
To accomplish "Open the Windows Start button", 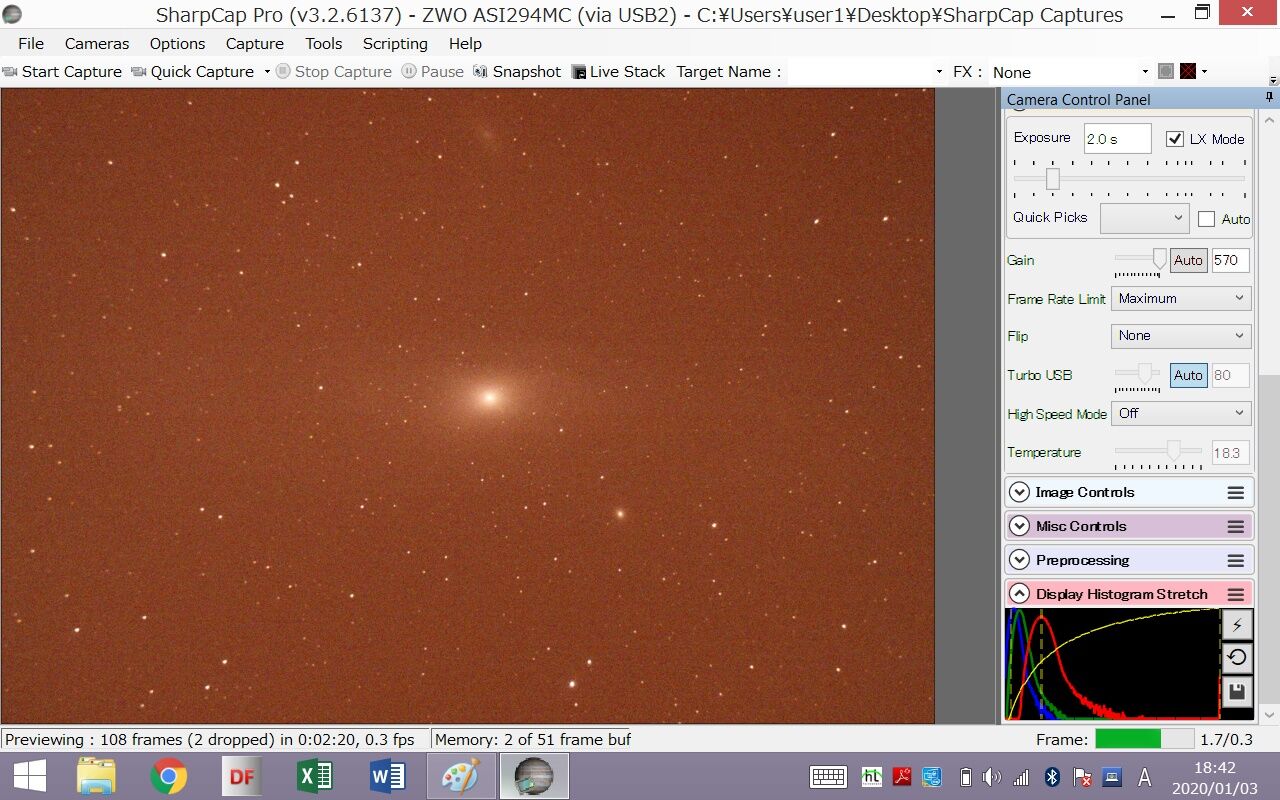I will (x=29, y=776).
